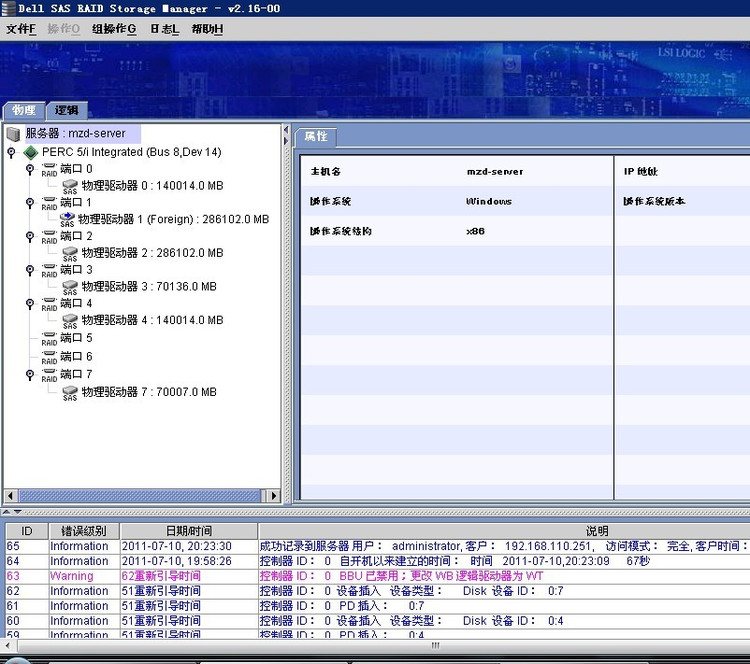Click the mzd-server host name value
This screenshot has width=750, height=664.
[495, 171]
